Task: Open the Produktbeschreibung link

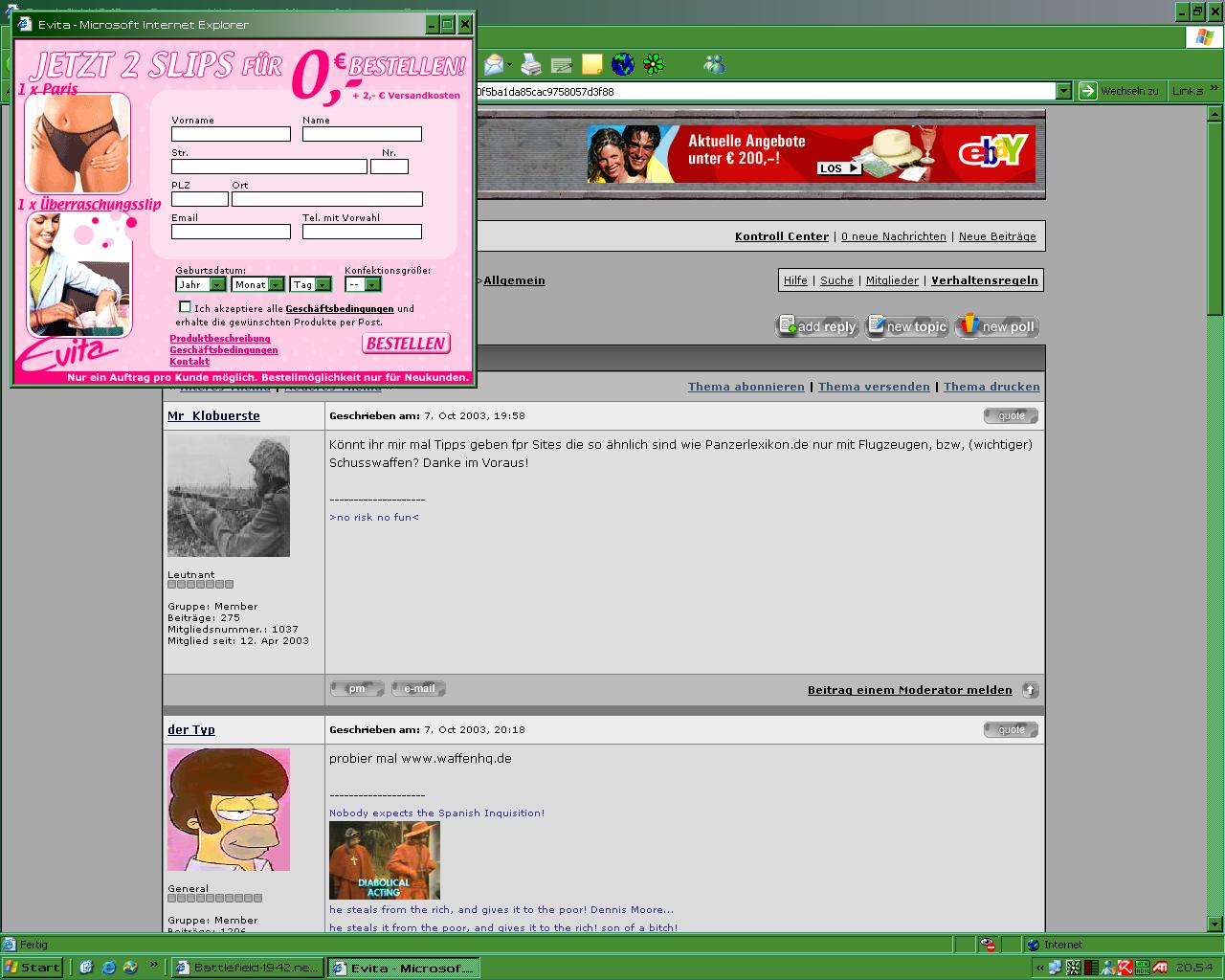Action: (x=220, y=339)
